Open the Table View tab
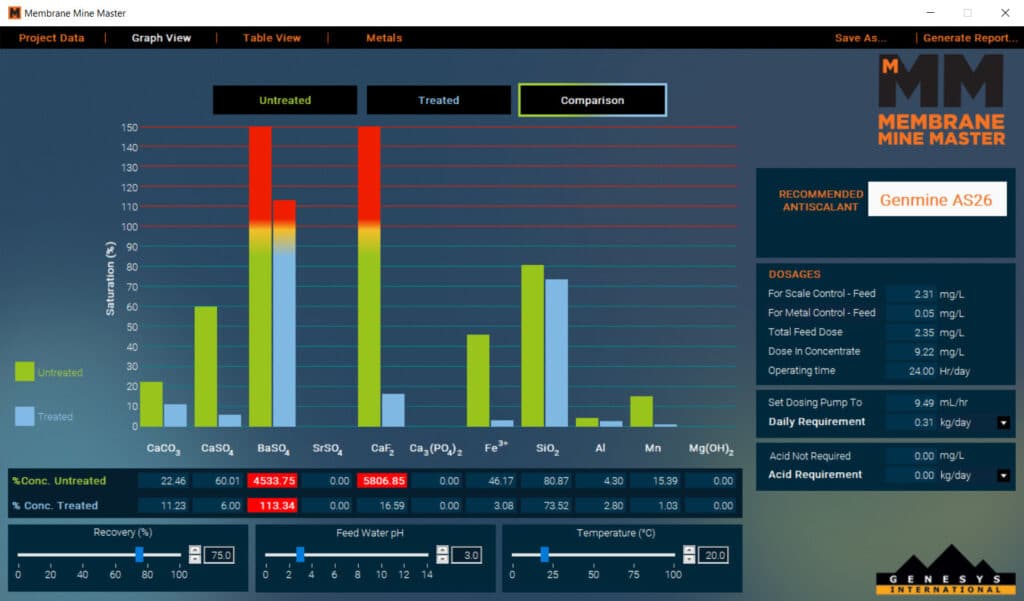Screen dimensions: 1024x601 [x=272, y=38]
